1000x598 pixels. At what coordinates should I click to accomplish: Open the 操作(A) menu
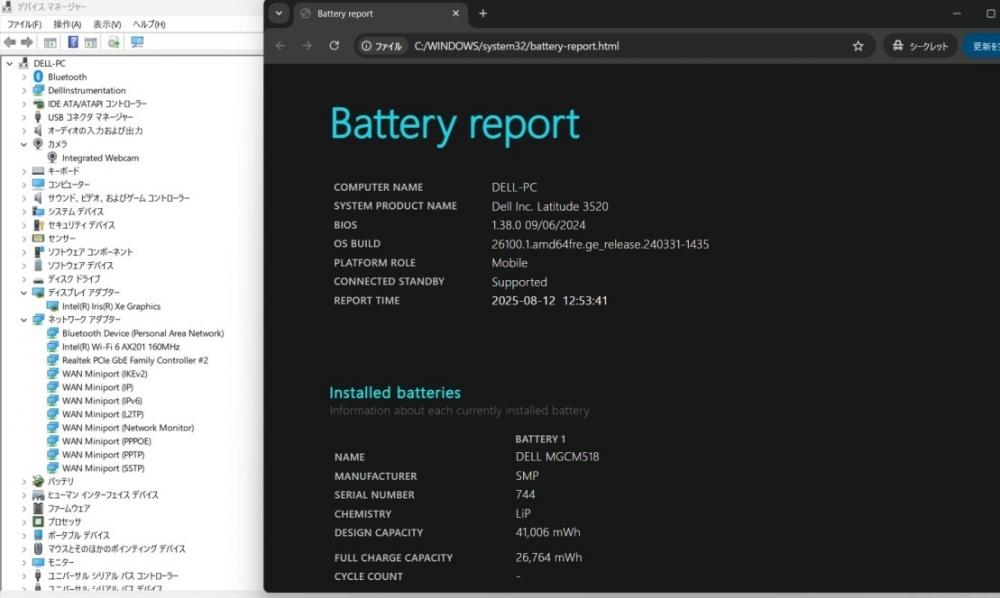point(67,24)
